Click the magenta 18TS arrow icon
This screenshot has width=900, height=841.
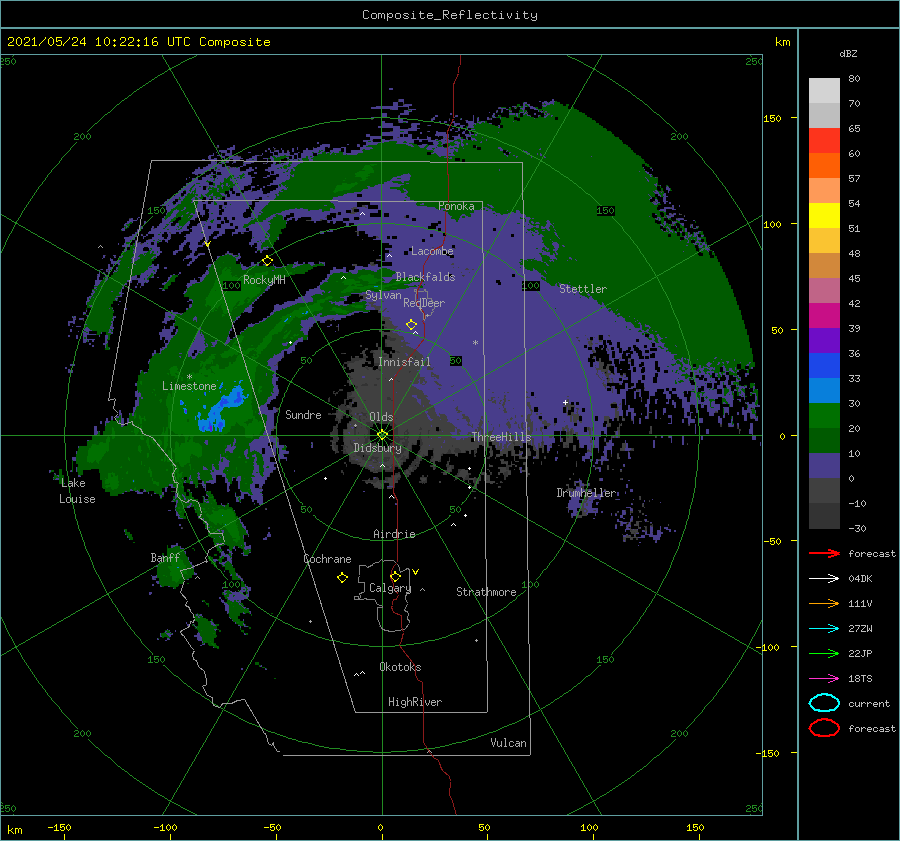coord(824,679)
